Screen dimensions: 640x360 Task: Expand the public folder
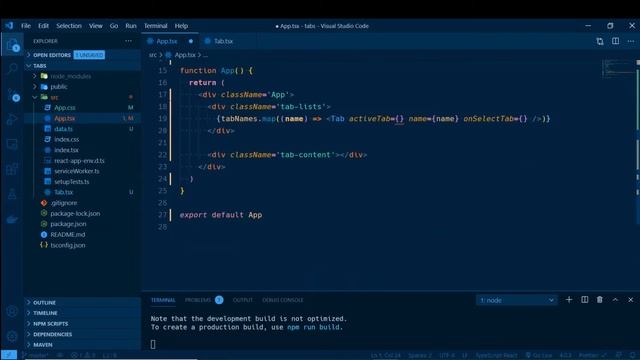click(59, 87)
